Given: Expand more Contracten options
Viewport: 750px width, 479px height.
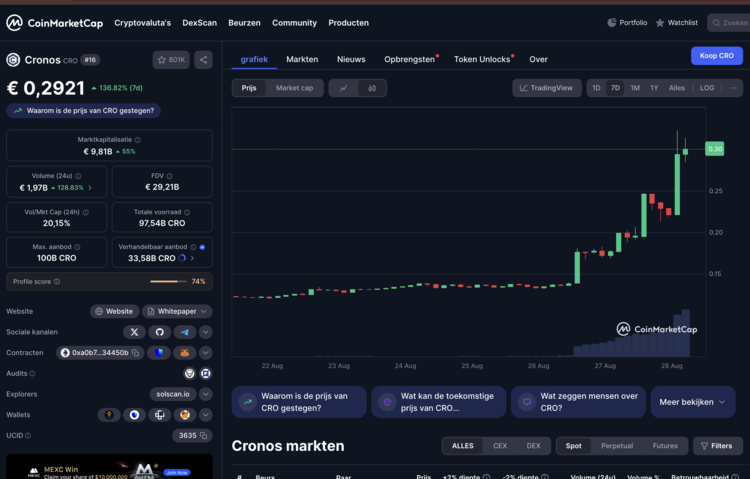Looking at the screenshot, I should pos(206,353).
